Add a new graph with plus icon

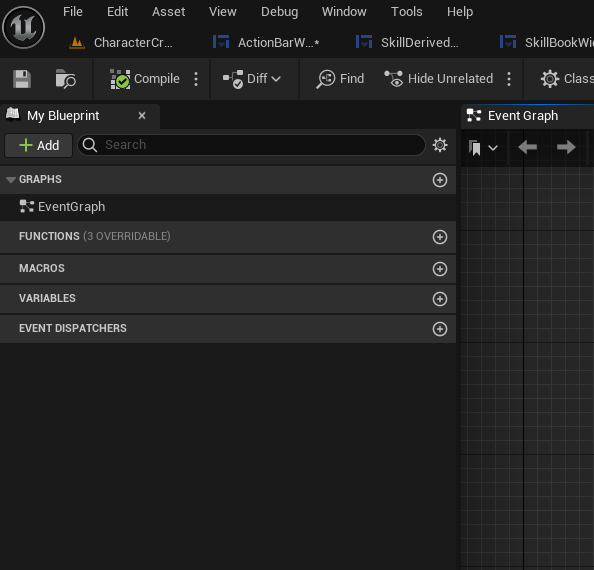click(x=440, y=180)
